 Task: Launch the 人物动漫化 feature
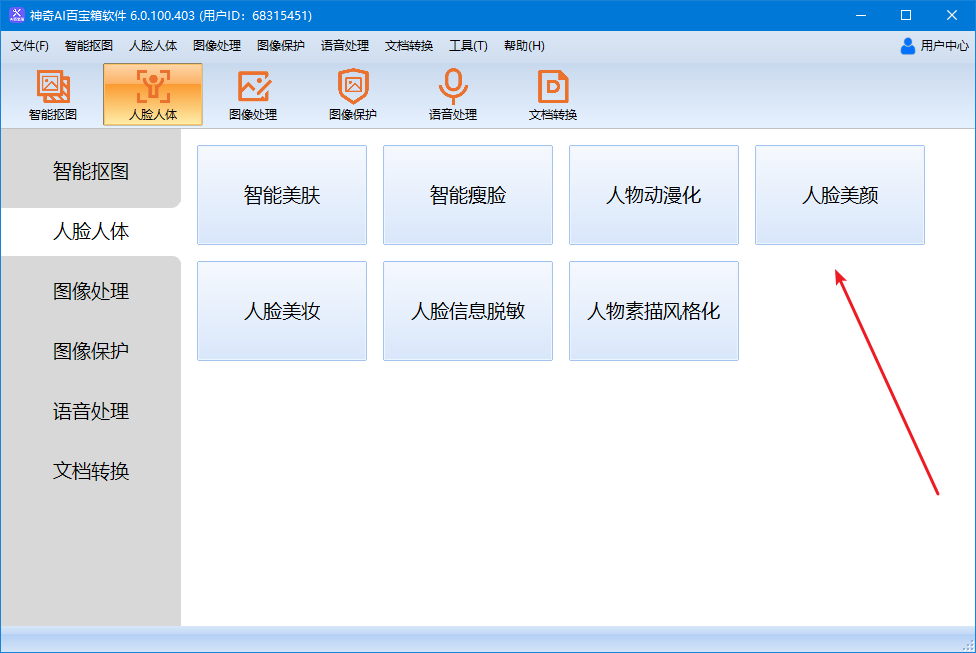(x=654, y=195)
